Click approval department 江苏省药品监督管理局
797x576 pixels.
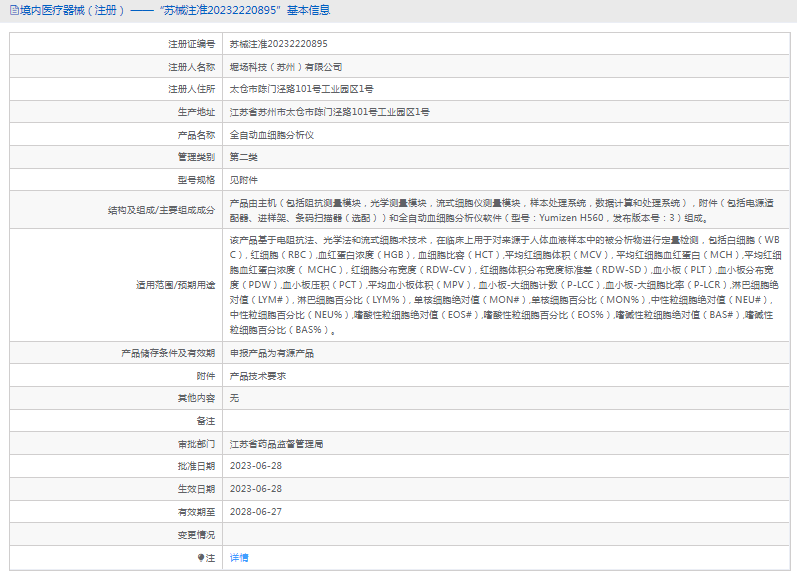(276, 444)
